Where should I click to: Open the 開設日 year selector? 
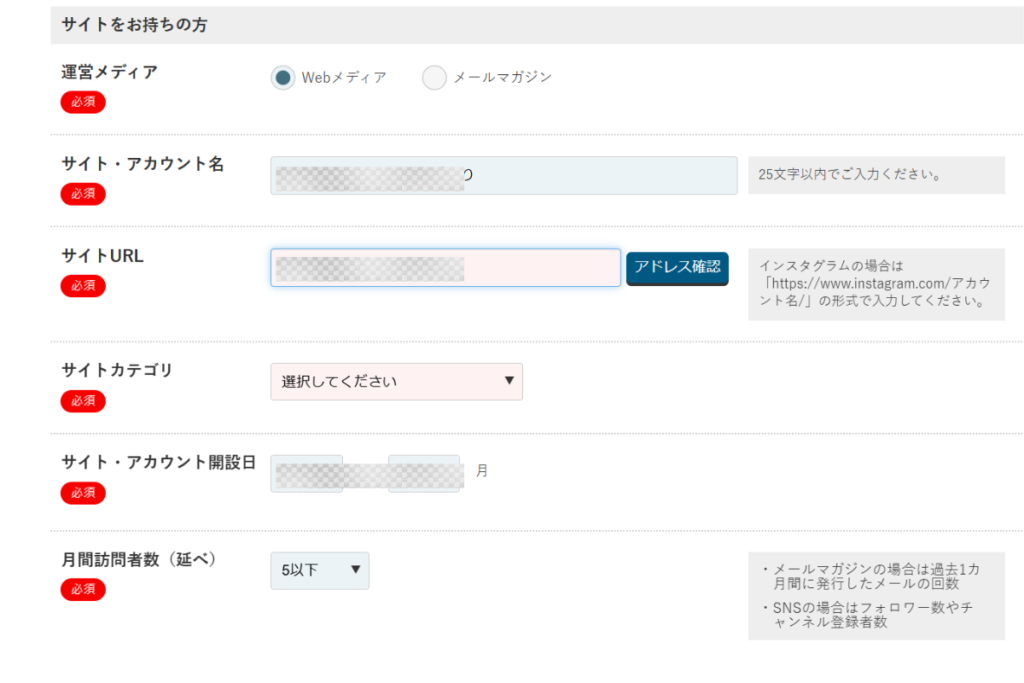[x=307, y=473]
